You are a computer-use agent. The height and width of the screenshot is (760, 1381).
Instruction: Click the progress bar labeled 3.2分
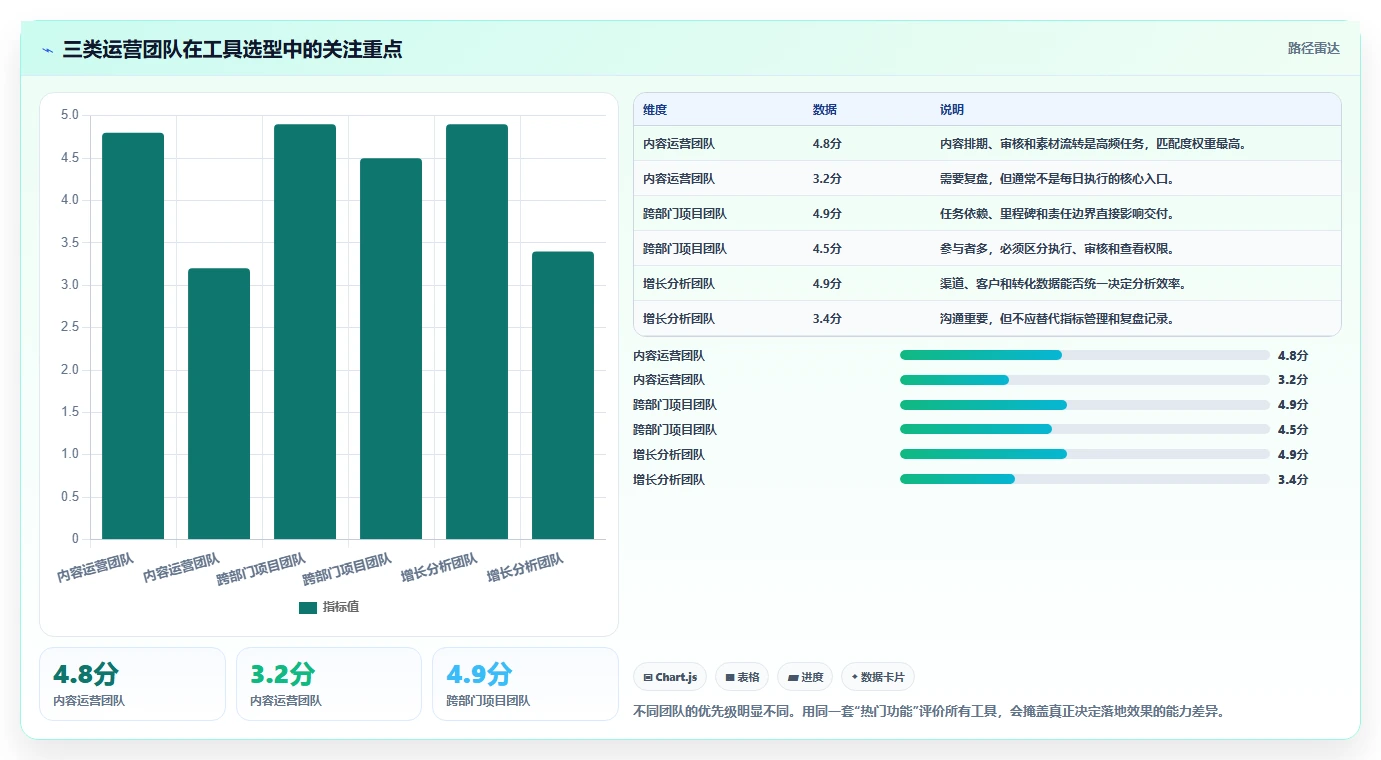[1085, 380]
